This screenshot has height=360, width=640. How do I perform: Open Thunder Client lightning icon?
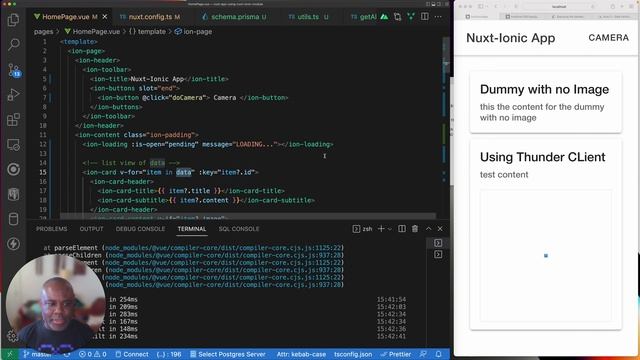click(x=13, y=244)
